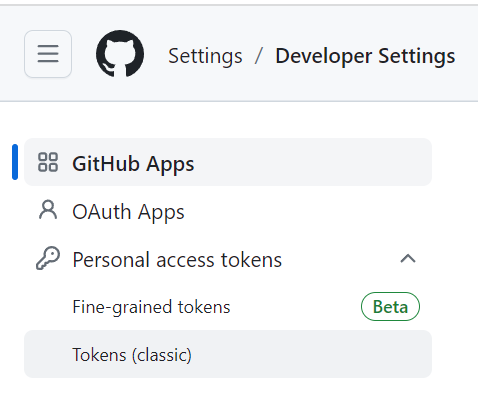The width and height of the screenshot is (478, 407).
Task: Click the key icon for access tokens
Action: 48,258
